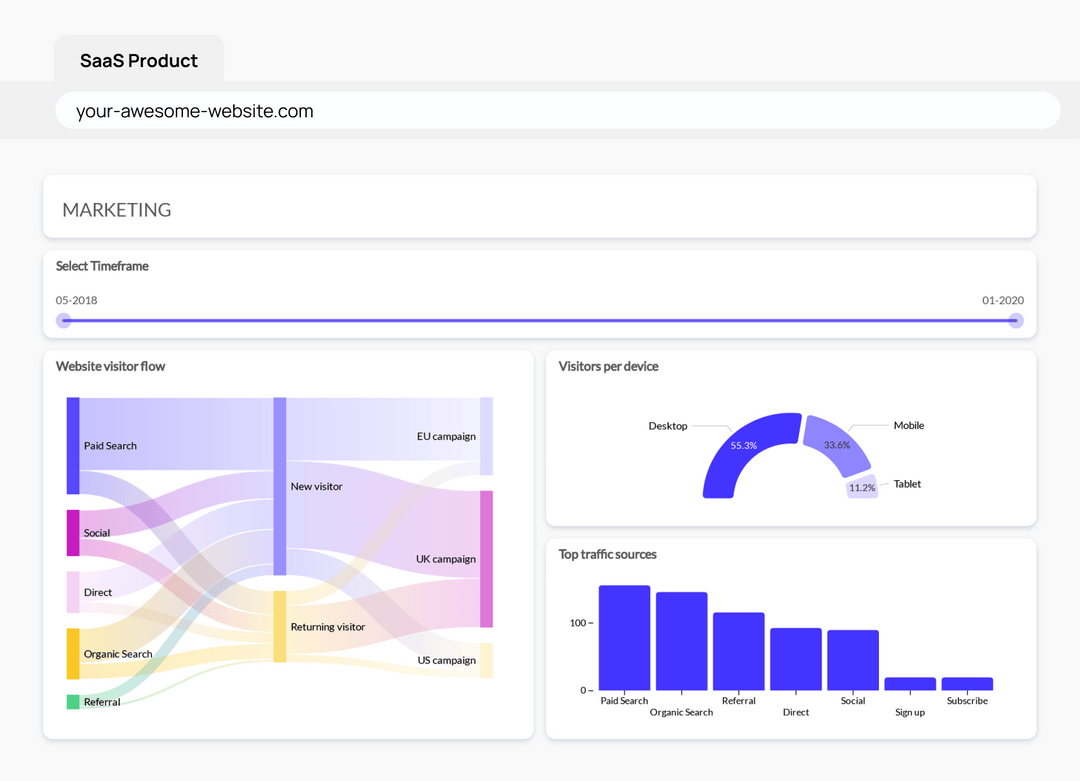Select the SaaS Product tab
Screen dimensions: 1080x781
138,60
